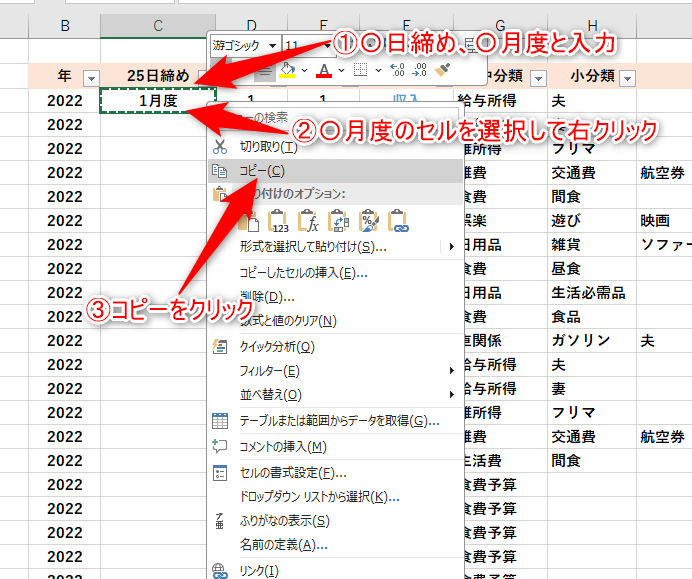Click the cell borders icon

[361, 70]
